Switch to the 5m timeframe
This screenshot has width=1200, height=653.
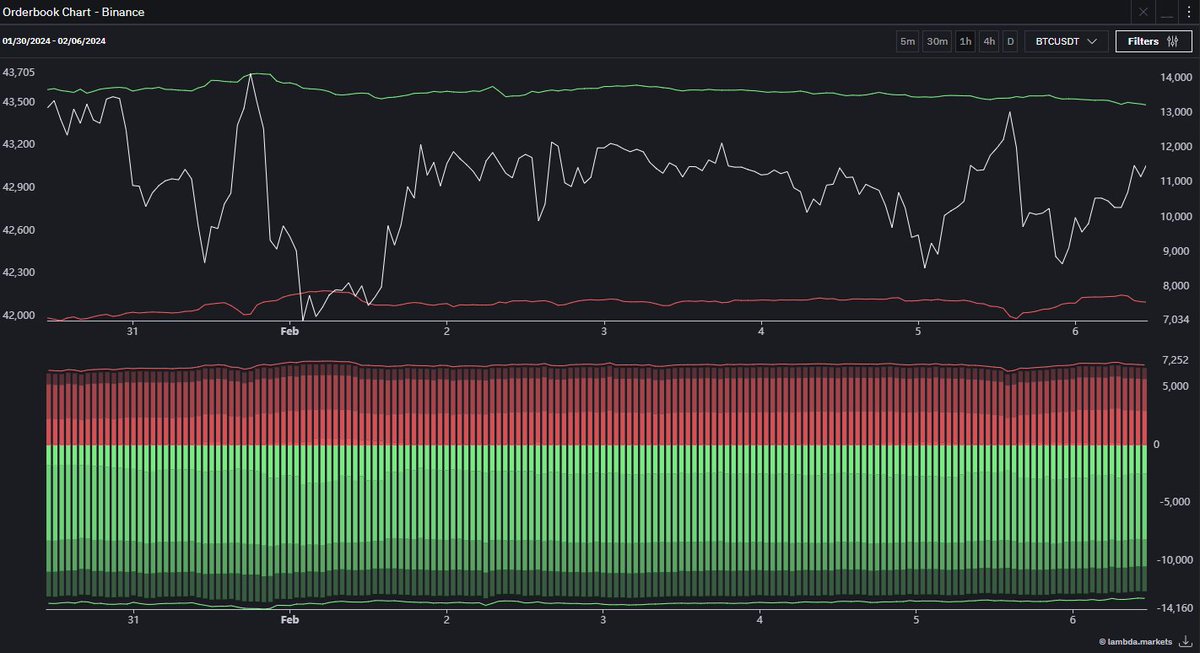pos(907,41)
